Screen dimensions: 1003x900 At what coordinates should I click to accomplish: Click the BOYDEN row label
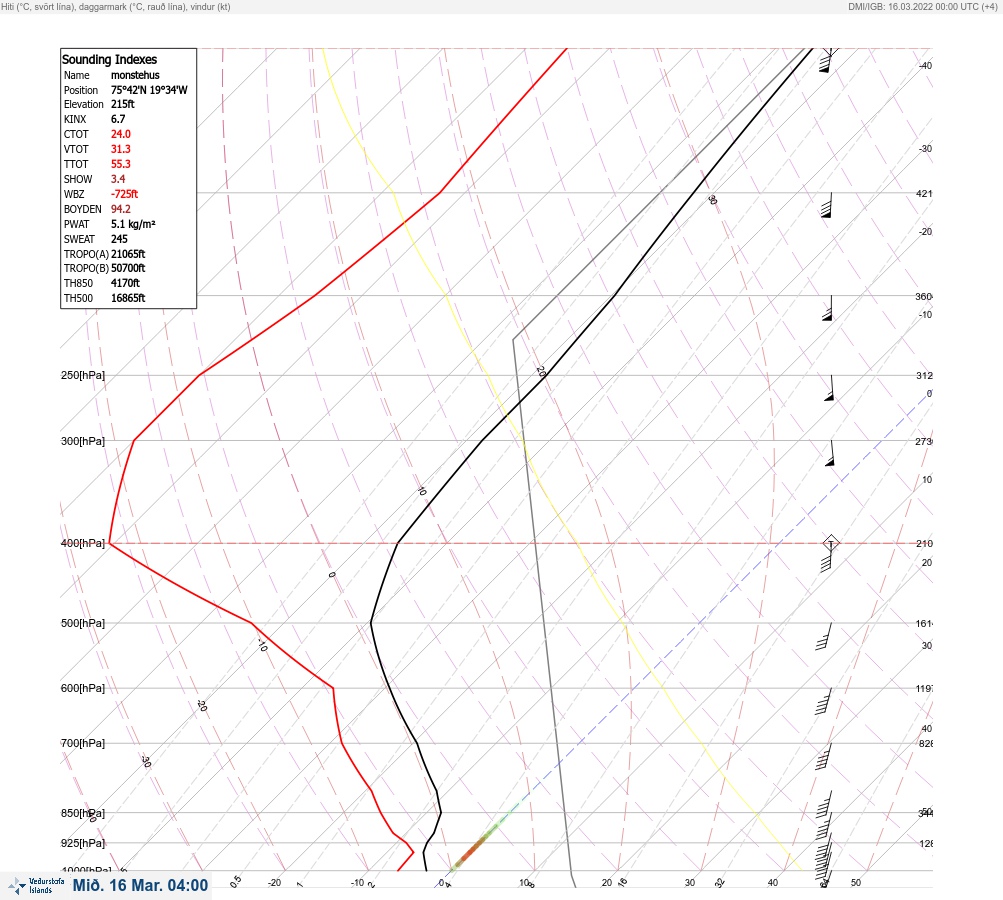pos(83,209)
